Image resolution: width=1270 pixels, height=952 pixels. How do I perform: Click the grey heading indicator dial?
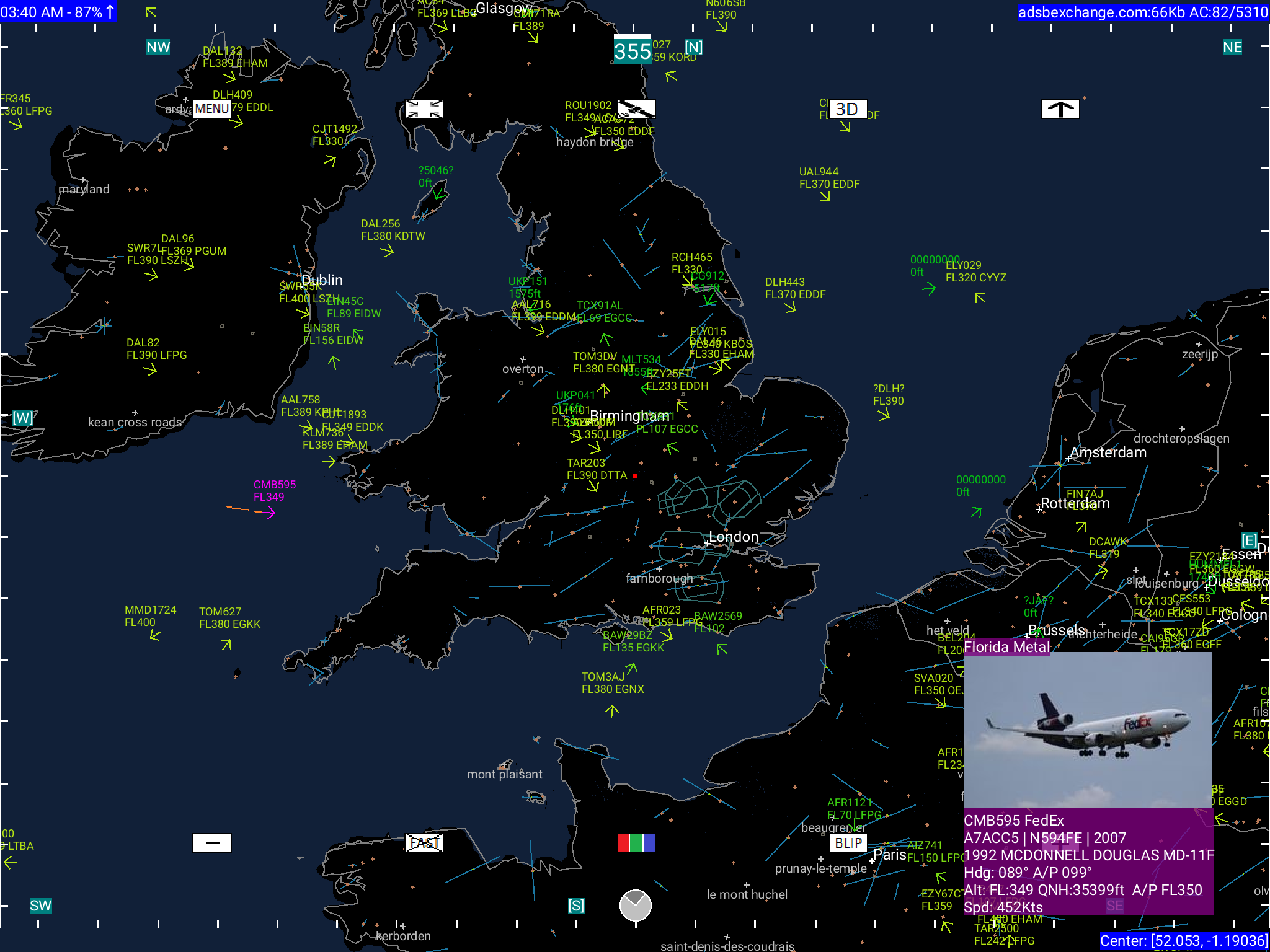[x=636, y=906]
